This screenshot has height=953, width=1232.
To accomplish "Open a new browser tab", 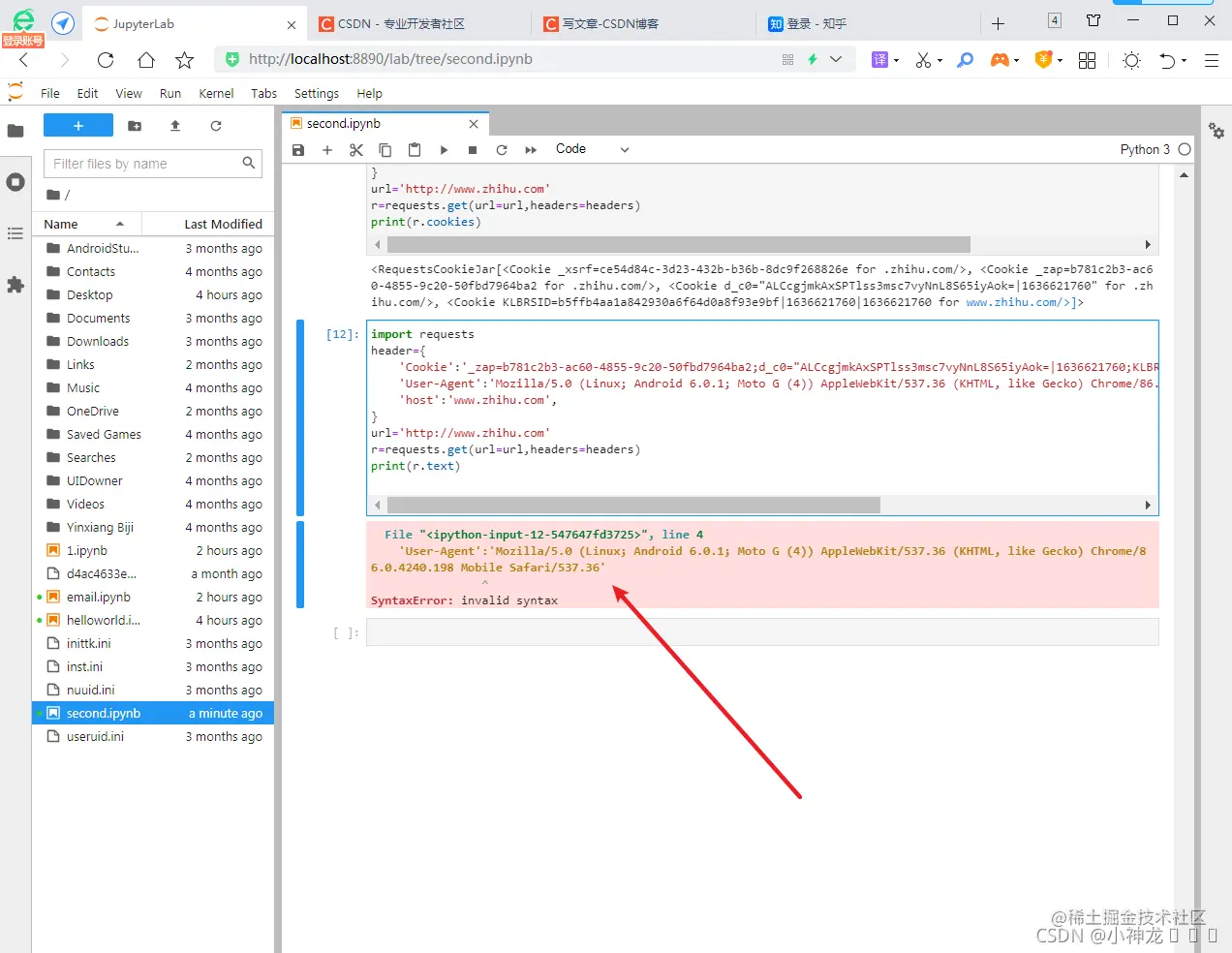I will click(x=999, y=23).
